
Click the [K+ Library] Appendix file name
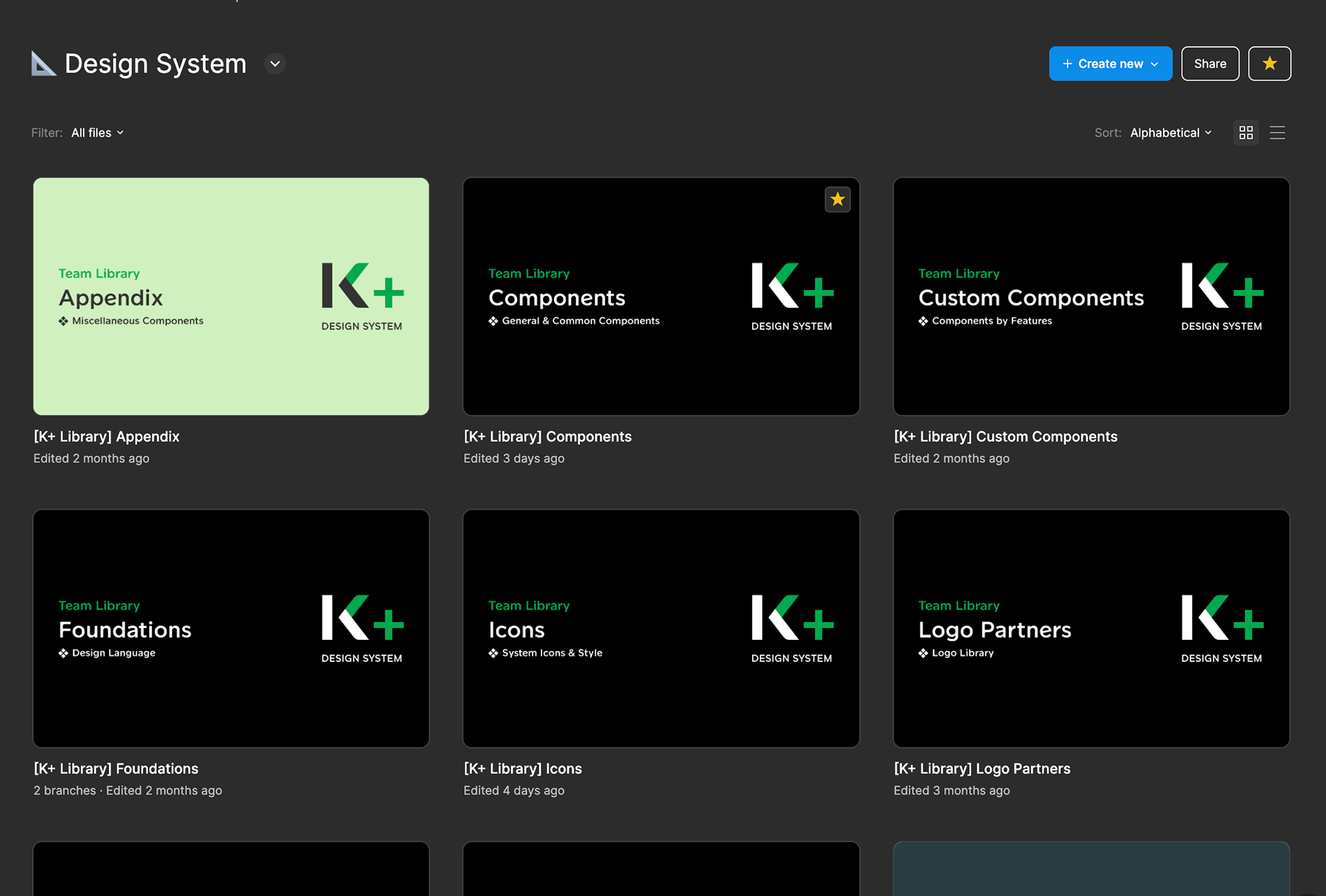pyautogui.click(x=106, y=436)
